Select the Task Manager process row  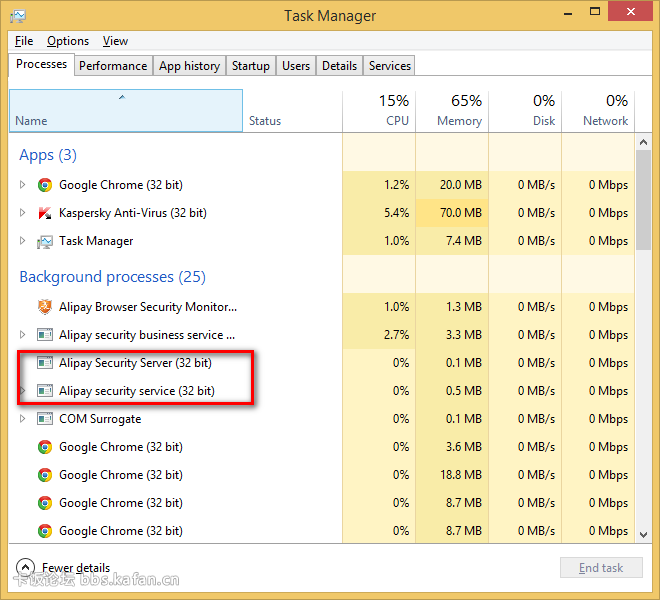[322, 241]
